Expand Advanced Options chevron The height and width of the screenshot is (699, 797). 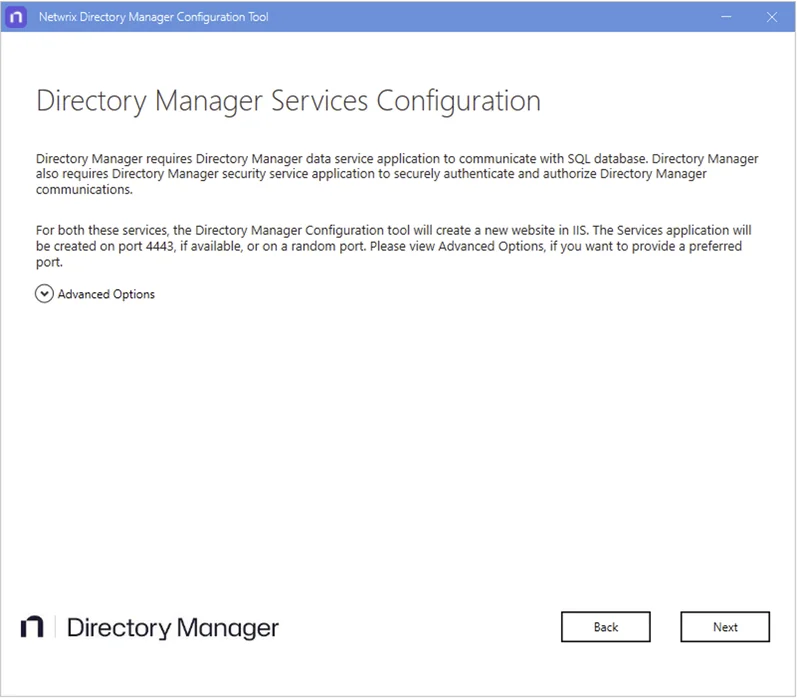[44, 294]
